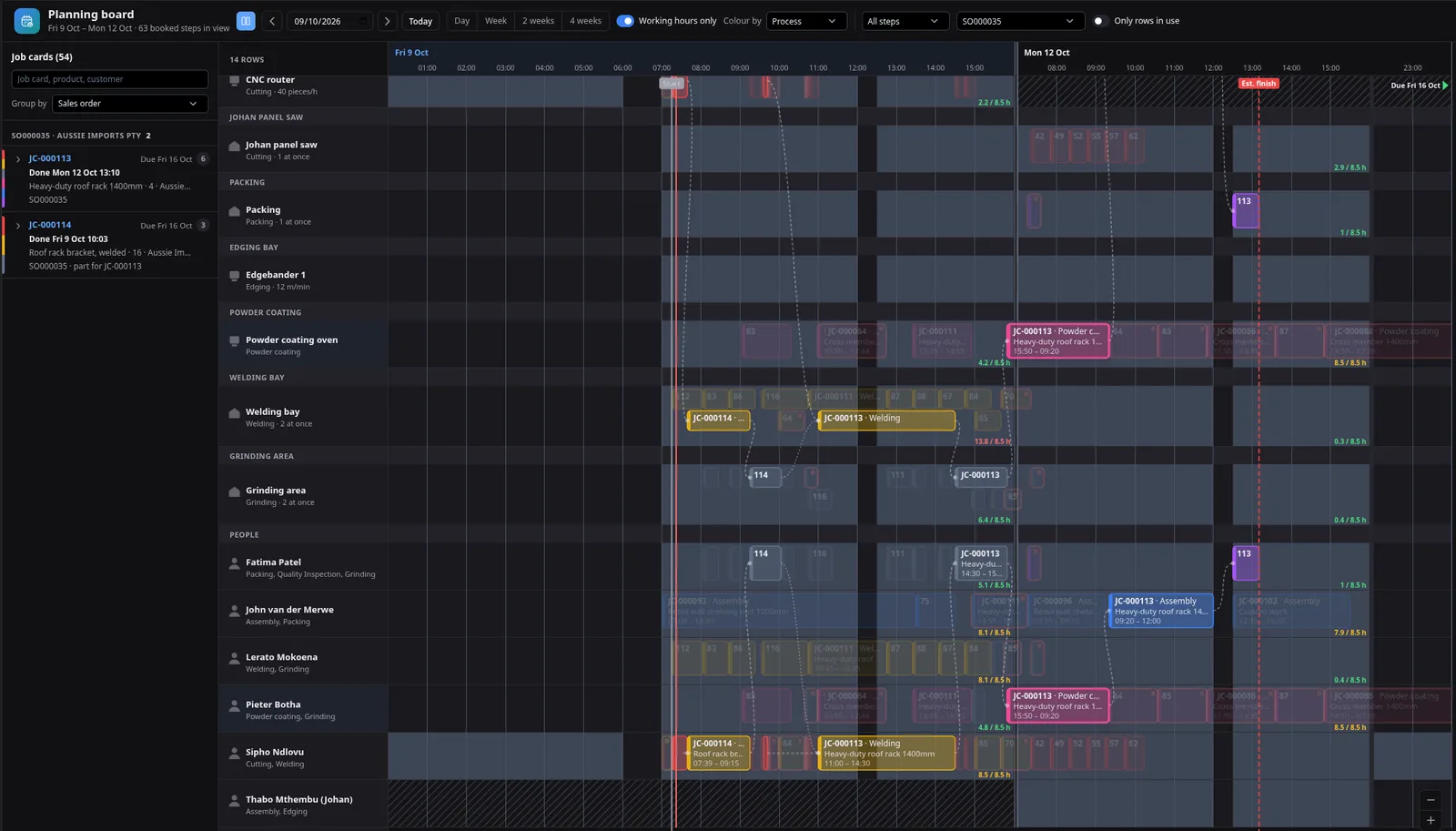Screen dimensions: 1456x831
Task: Click the Welding bay workstation icon
Action: tap(234, 413)
